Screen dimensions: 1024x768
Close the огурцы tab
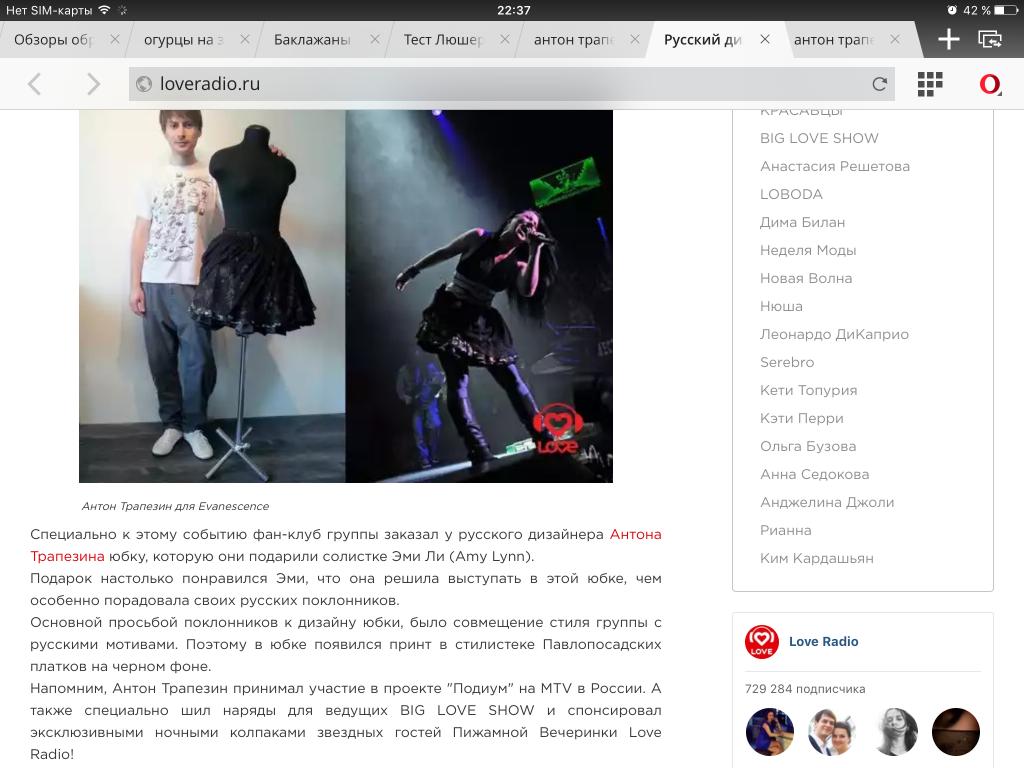pos(245,39)
